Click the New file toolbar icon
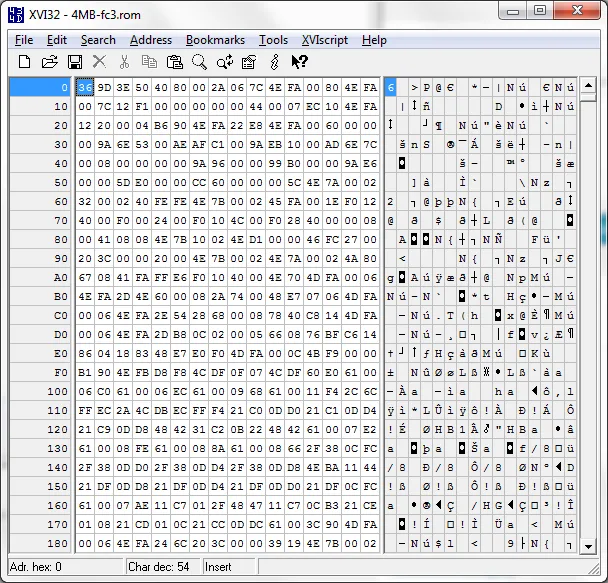 [x=24, y=62]
